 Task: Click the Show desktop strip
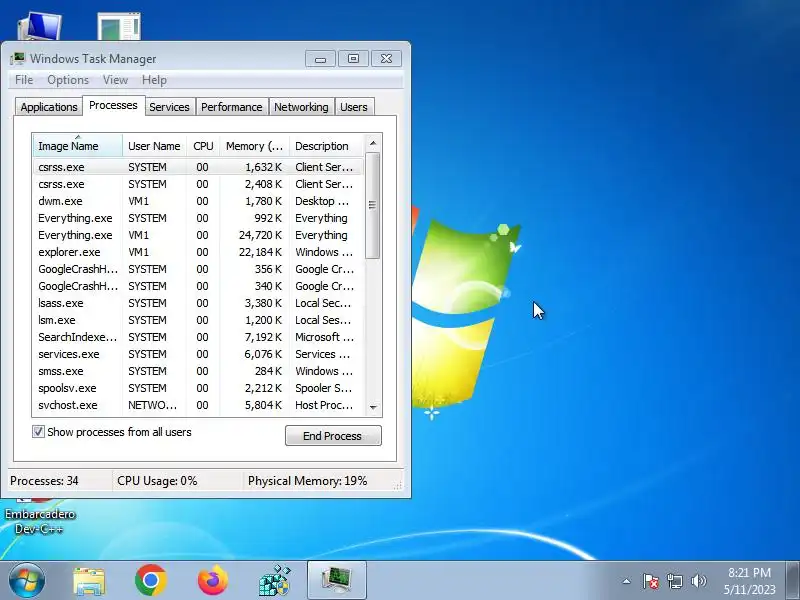[792, 580]
